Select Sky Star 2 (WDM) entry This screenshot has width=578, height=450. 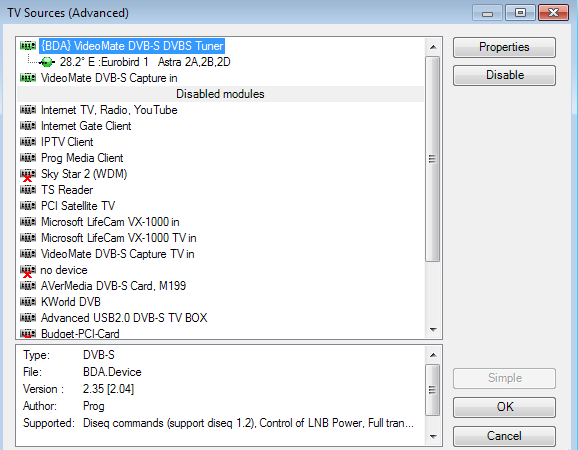tap(84, 174)
